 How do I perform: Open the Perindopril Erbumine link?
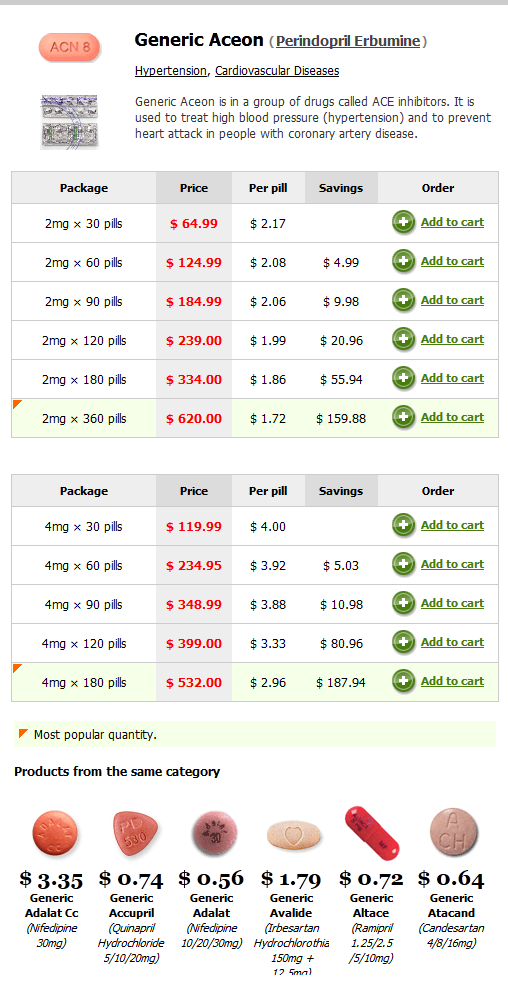[x=348, y=41]
